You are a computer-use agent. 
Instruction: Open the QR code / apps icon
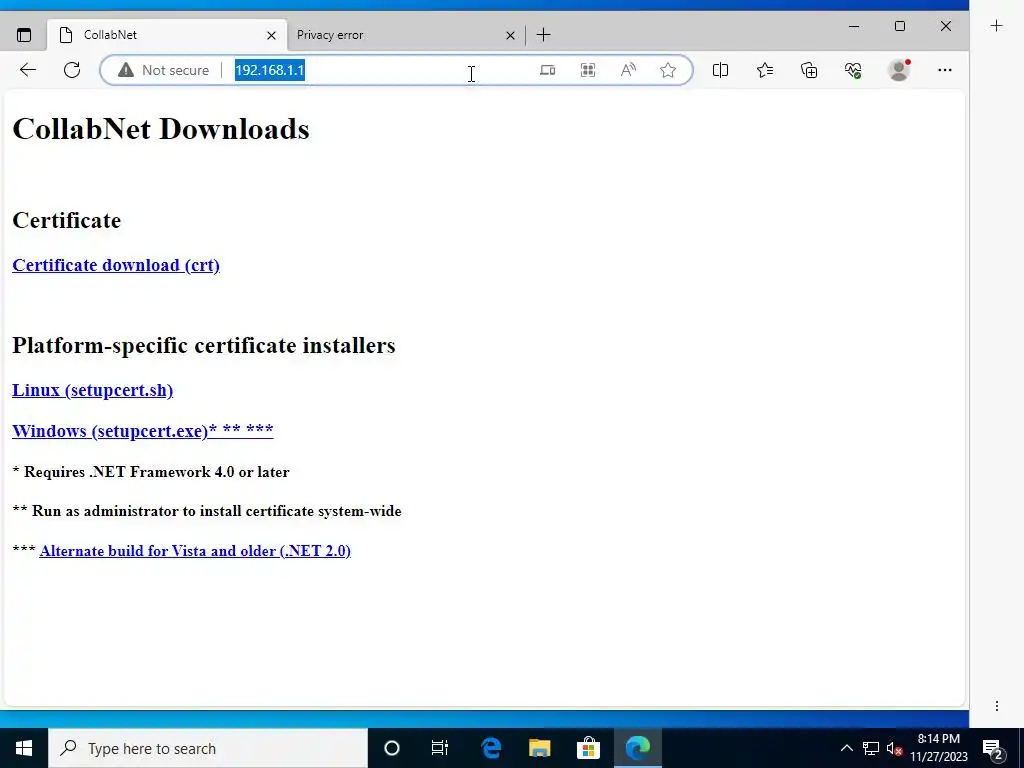tap(588, 70)
